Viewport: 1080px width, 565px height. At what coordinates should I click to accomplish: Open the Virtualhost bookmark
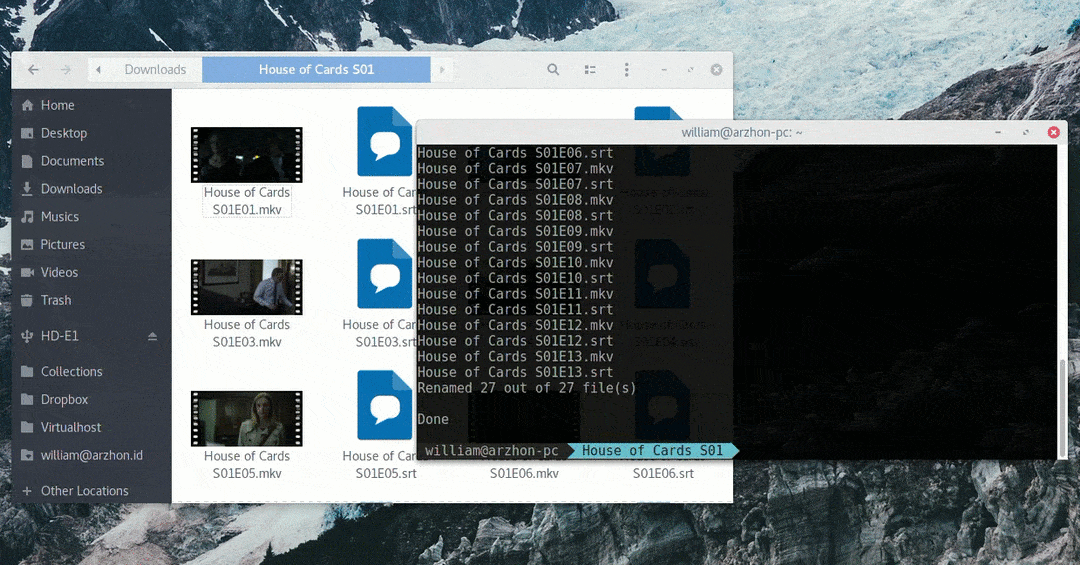pyautogui.click(x=91, y=427)
